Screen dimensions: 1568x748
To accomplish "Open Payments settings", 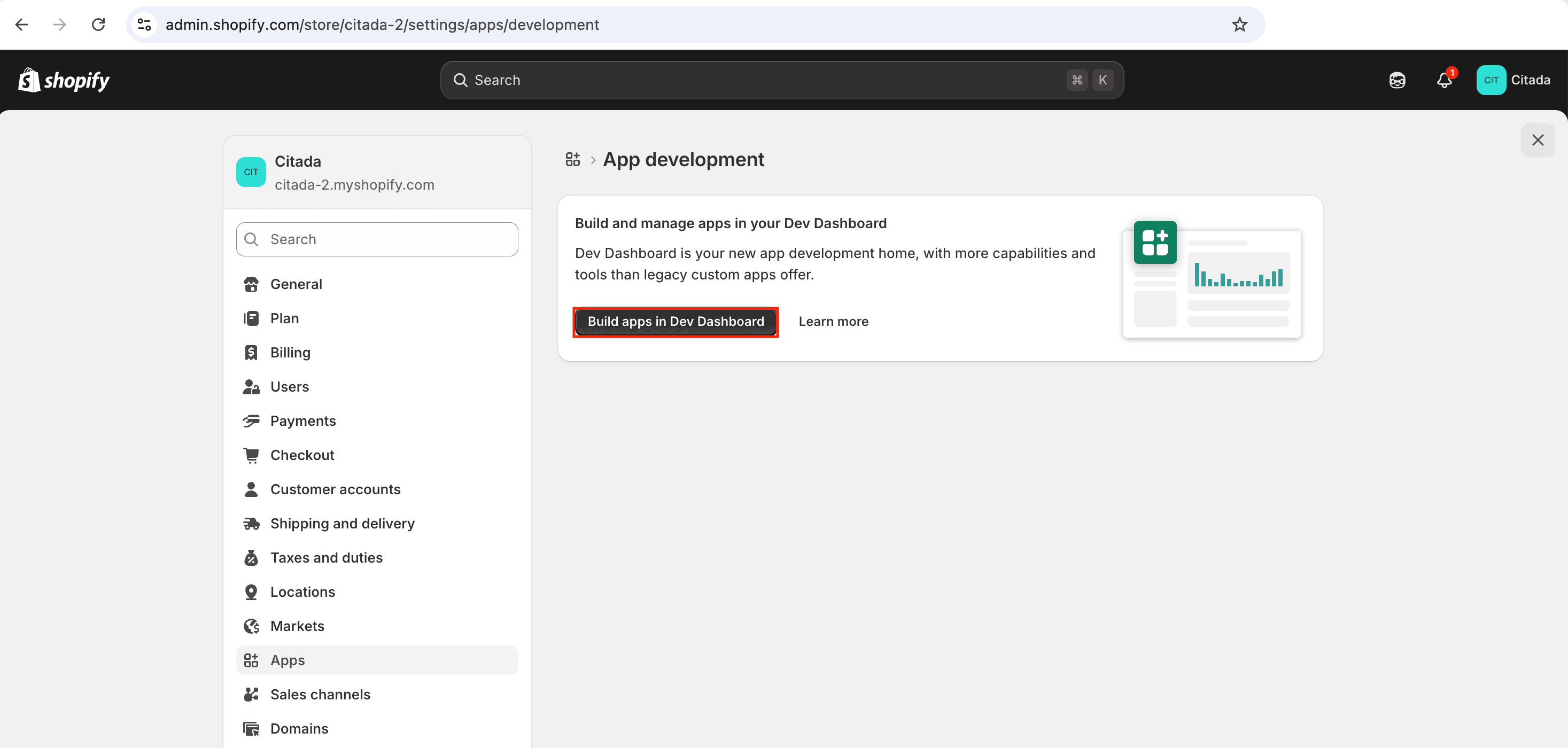I will tap(377, 420).
